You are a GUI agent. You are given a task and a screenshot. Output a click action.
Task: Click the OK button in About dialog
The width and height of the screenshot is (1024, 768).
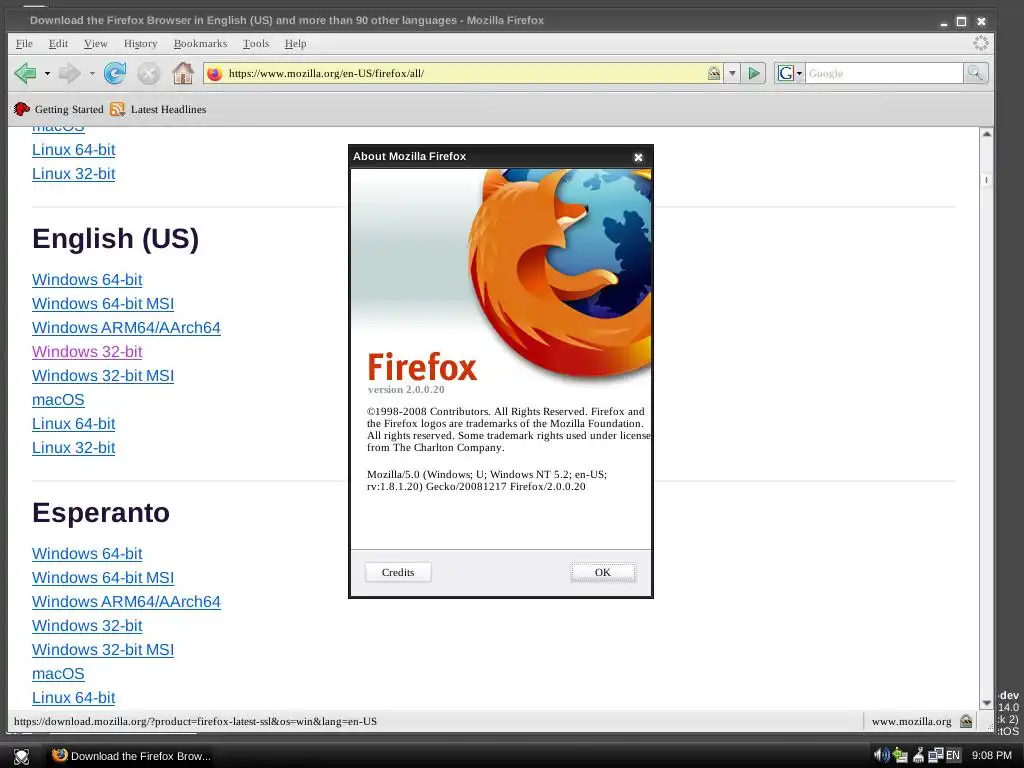(x=603, y=572)
